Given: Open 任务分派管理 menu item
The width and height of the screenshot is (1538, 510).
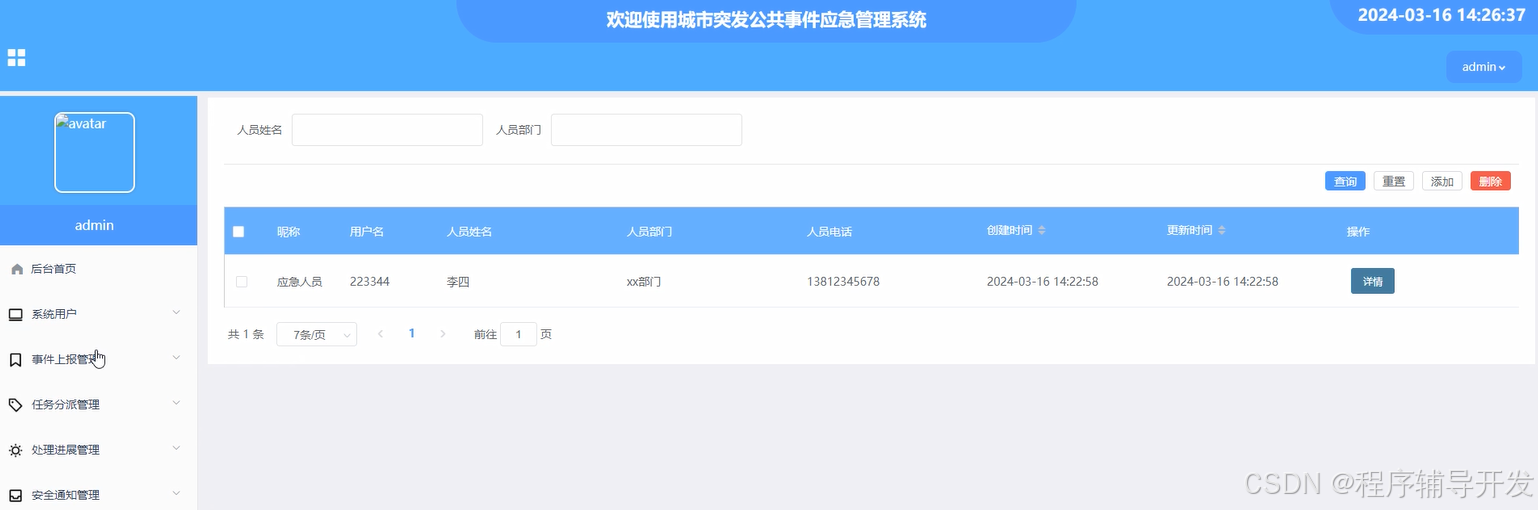Looking at the screenshot, I should [x=98, y=404].
